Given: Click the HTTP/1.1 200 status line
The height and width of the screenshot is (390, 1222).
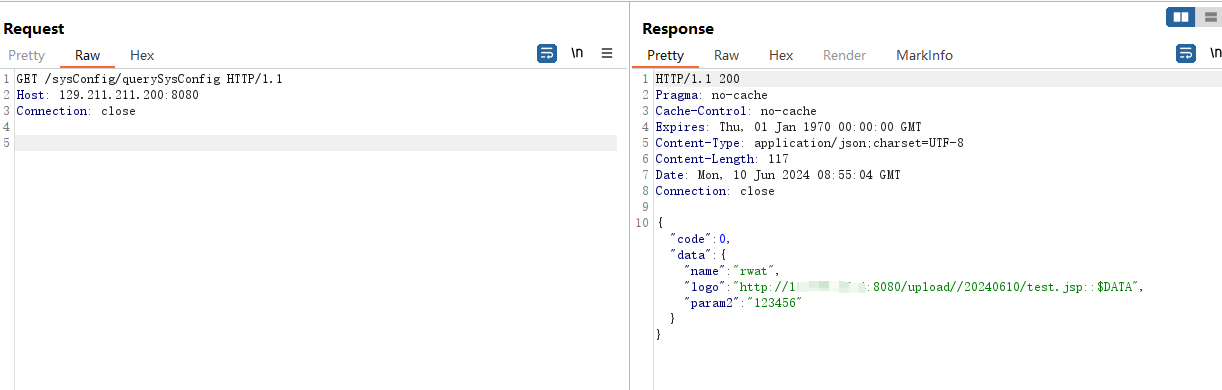Looking at the screenshot, I should pos(697,79).
